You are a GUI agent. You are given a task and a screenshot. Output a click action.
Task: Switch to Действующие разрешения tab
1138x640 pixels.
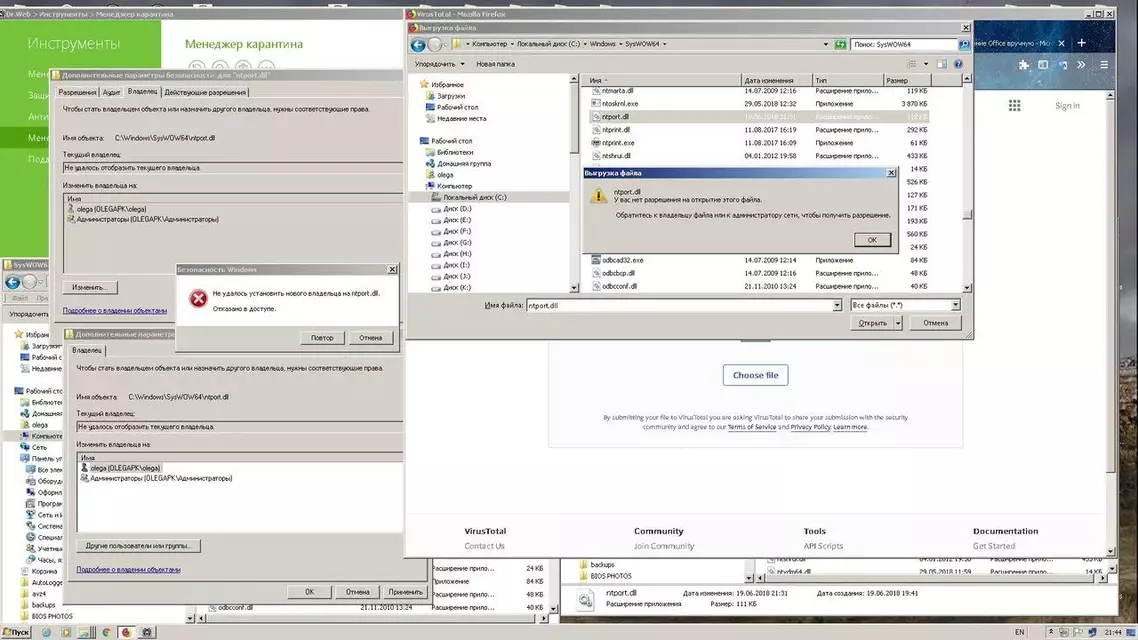(x=205, y=92)
